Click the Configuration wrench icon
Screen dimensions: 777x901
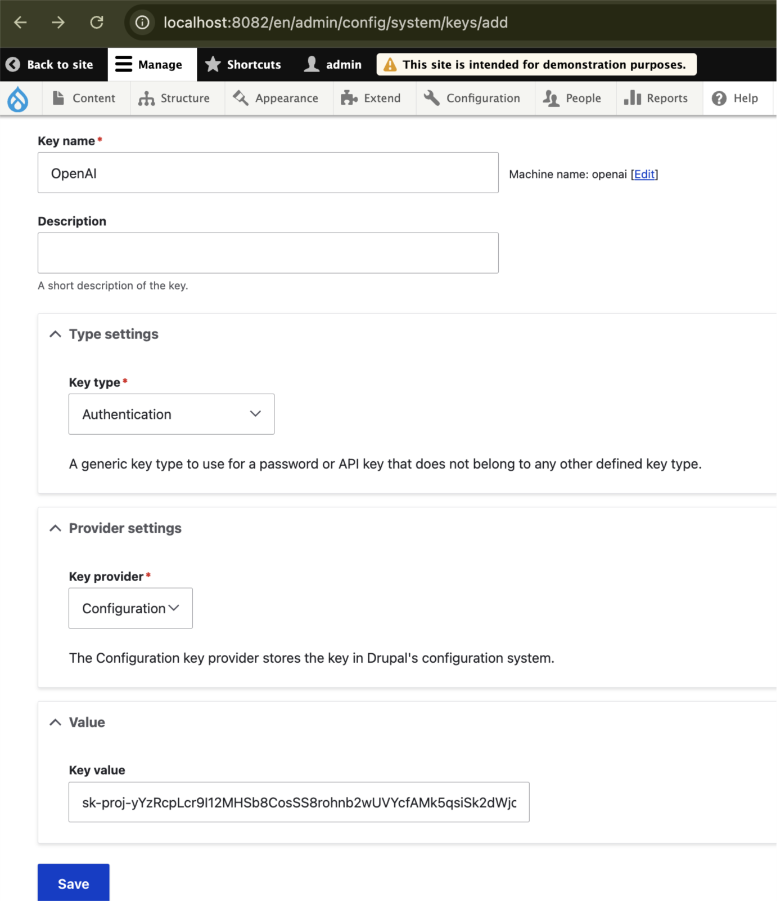pos(432,98)
